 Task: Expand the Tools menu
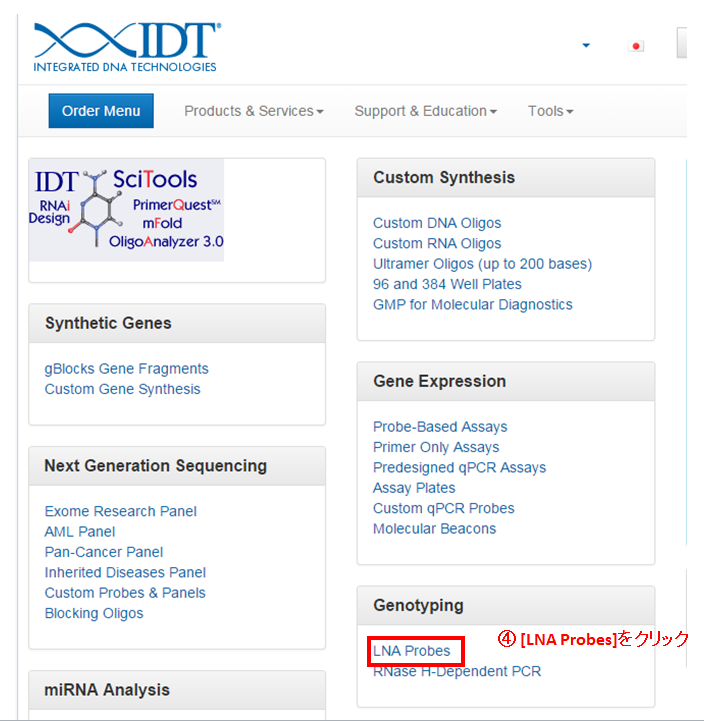pyautogui.click(x=550, y=111)
